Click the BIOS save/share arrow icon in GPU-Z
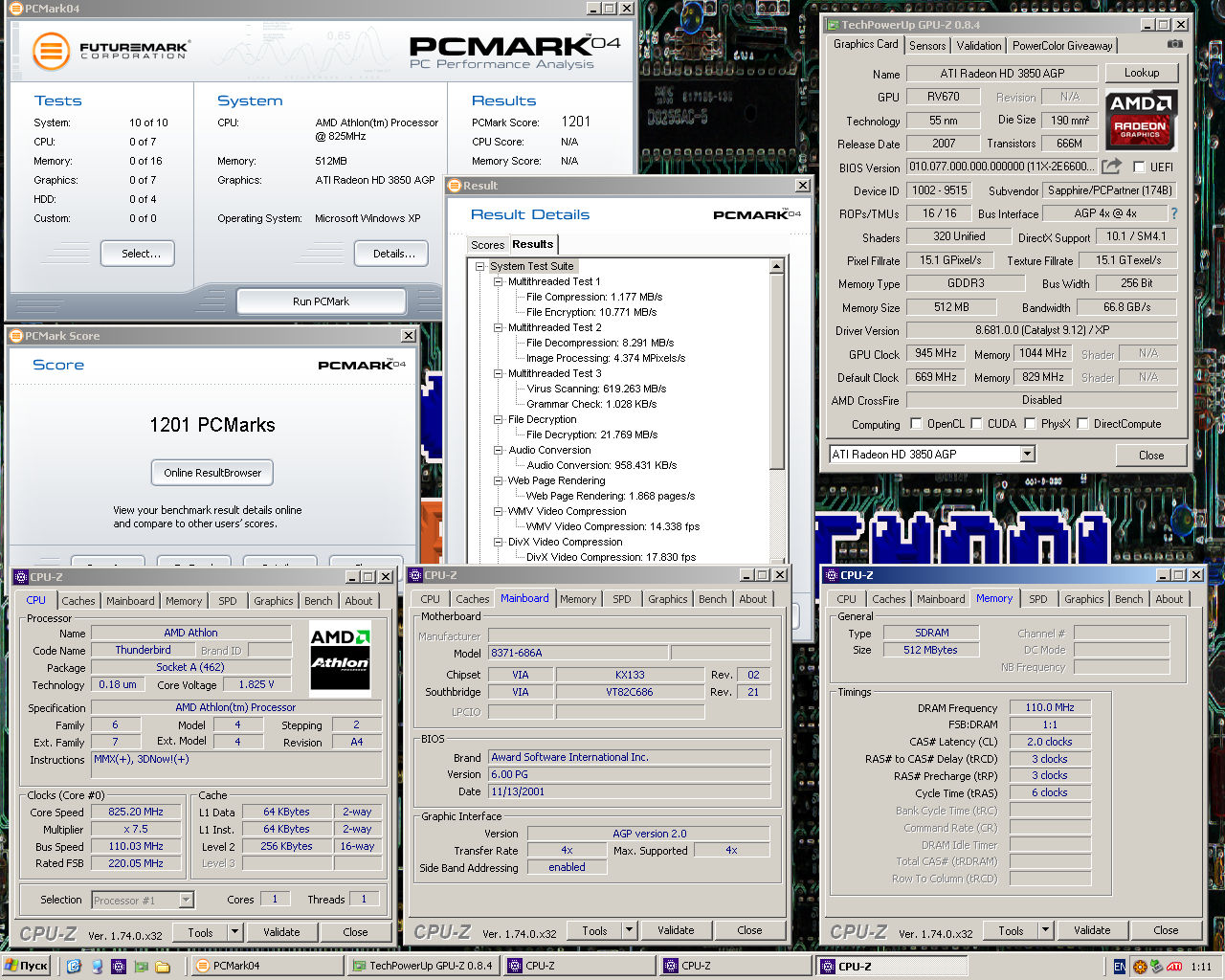Image resolution: width=1225 pixels, height=980 pixels. point(1111,167)
